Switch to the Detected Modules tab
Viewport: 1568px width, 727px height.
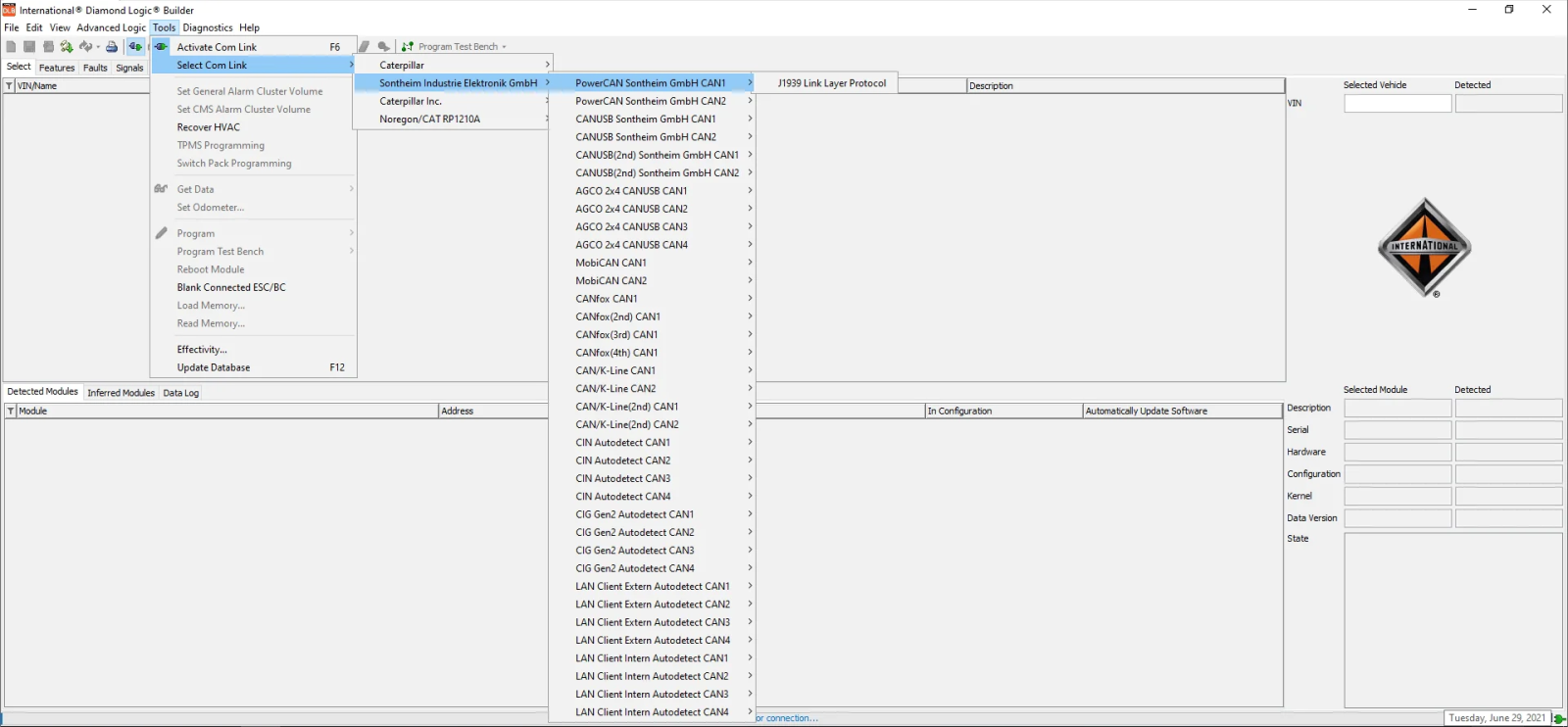pyautogui.click(x=43, y=392)
